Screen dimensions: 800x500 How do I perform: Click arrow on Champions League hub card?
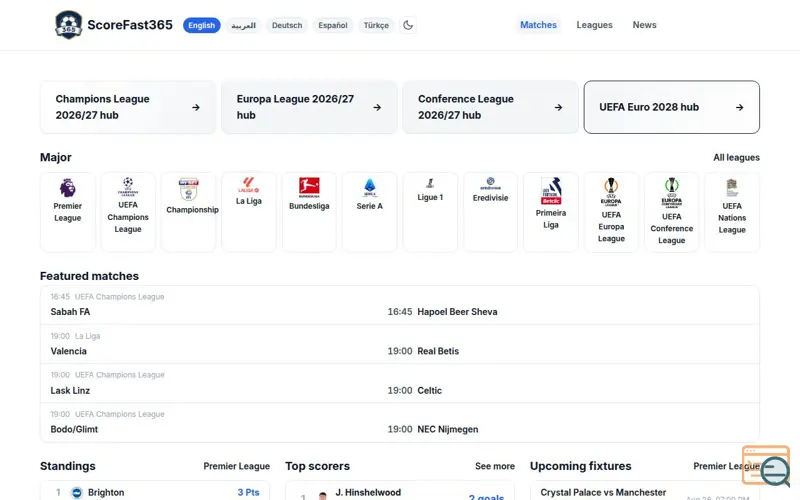[x=196, y=108]
